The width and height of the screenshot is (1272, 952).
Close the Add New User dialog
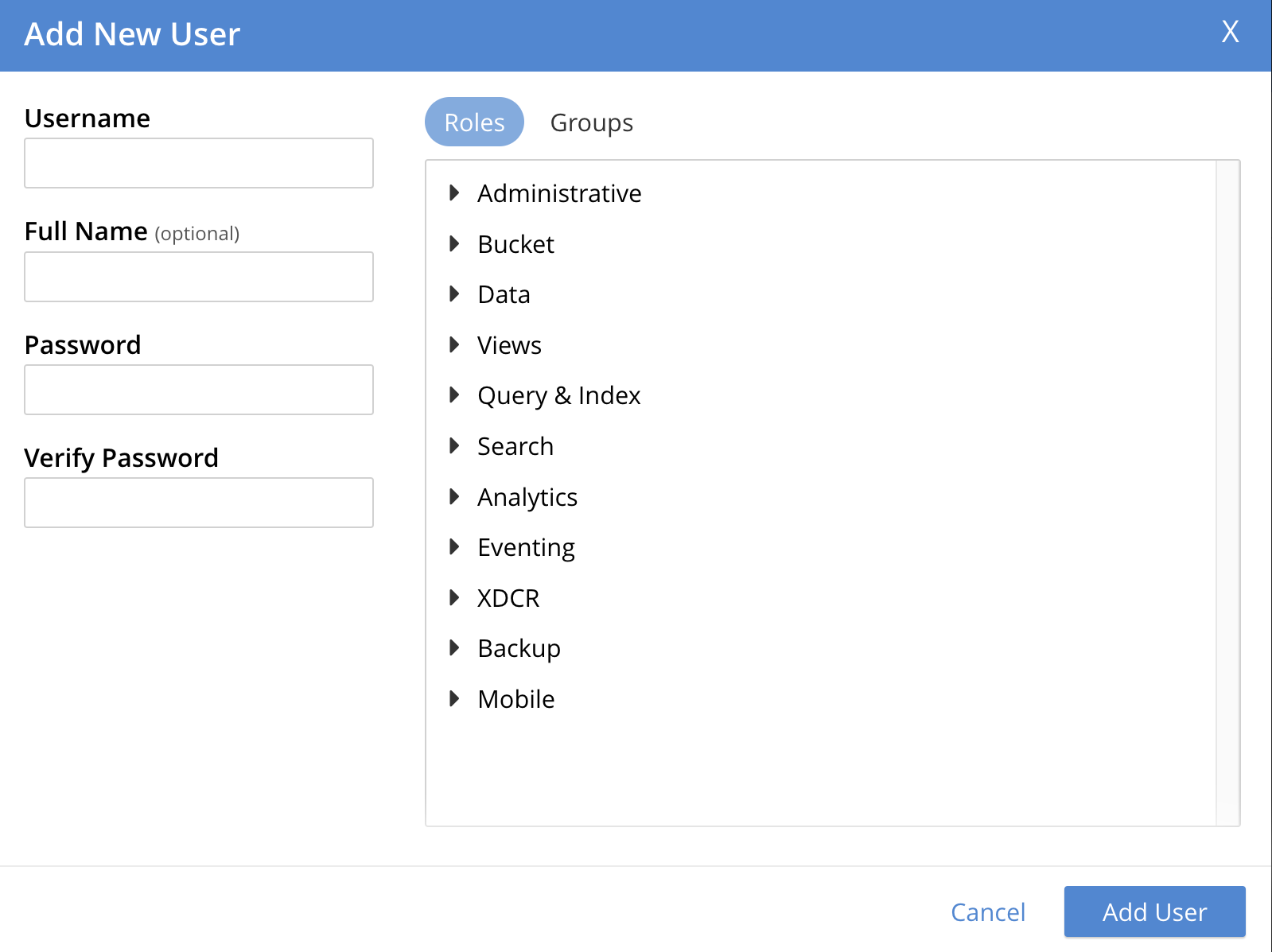tap(1230, 32)
